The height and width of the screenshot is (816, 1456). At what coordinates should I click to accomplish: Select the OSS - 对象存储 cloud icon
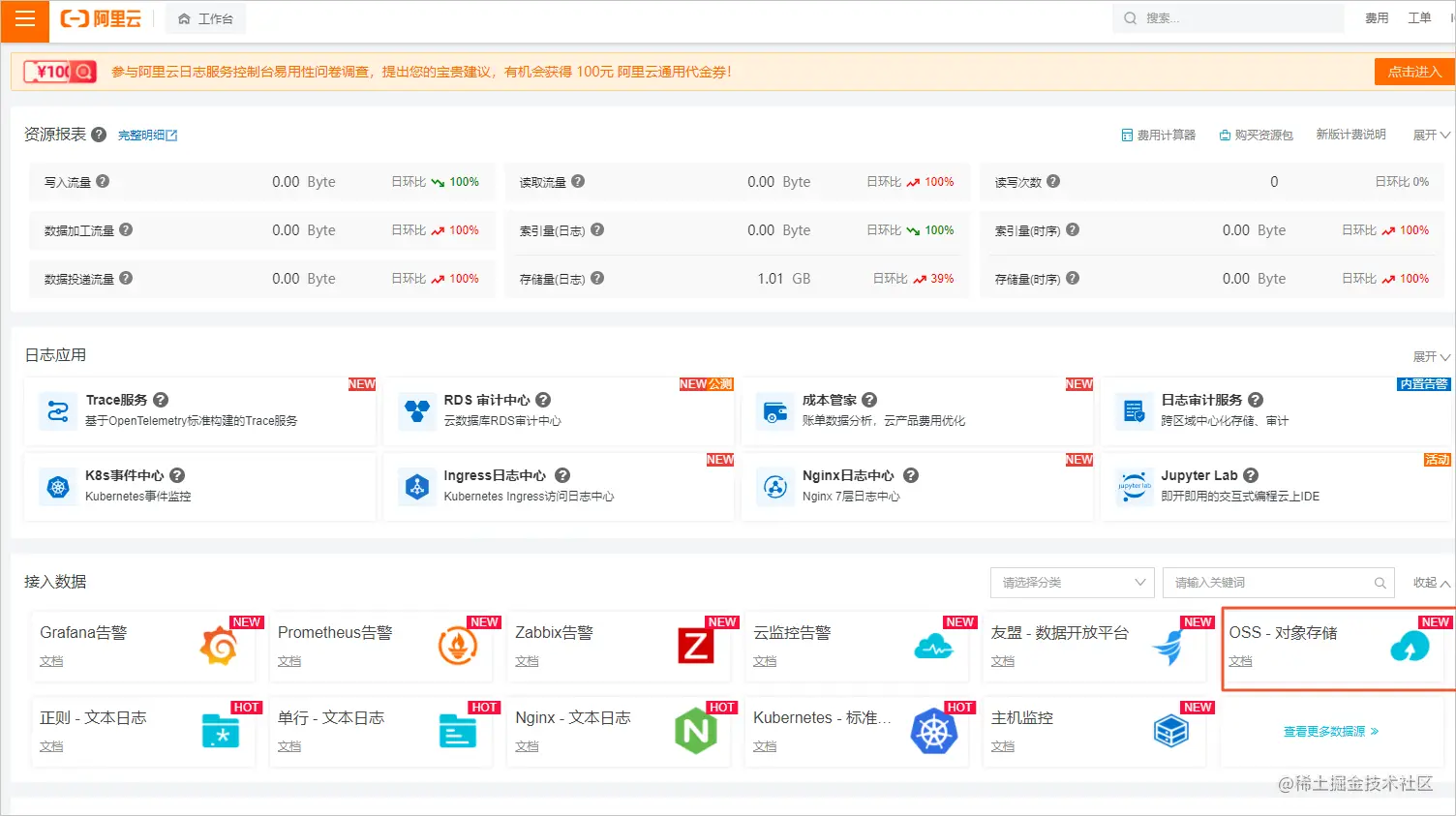click(1410, 647)
